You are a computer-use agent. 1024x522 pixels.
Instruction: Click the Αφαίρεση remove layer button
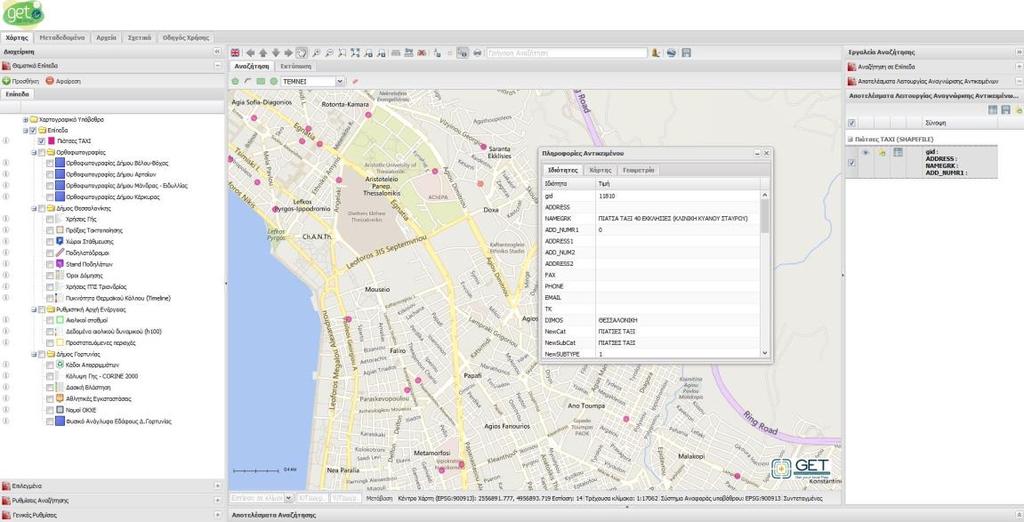click(x=63, y=81)
